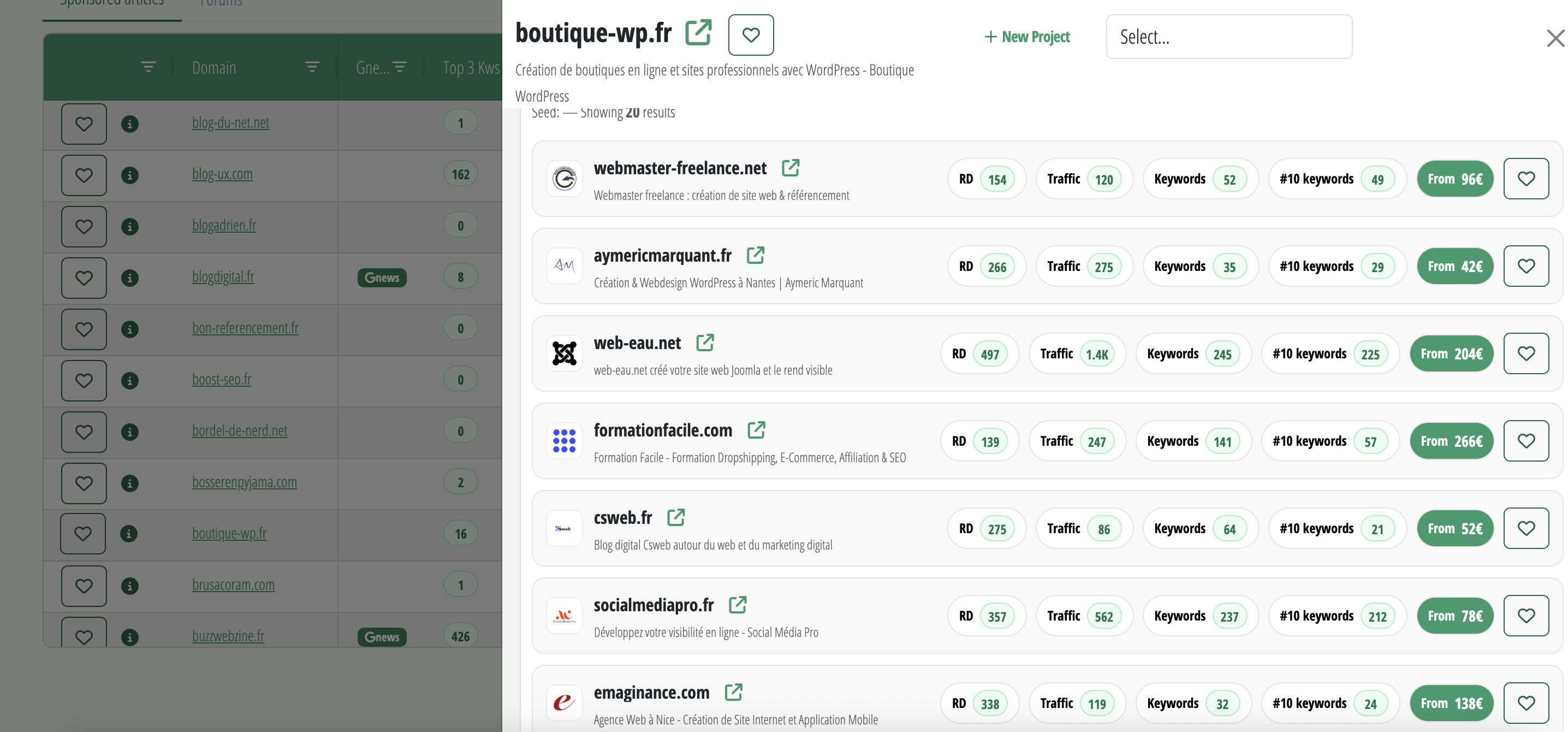The width and height of the screenshot is (1568, 732).
Task: Open emaginance.com external link icon
Action: pyautogui.click(x=733, y=692)
